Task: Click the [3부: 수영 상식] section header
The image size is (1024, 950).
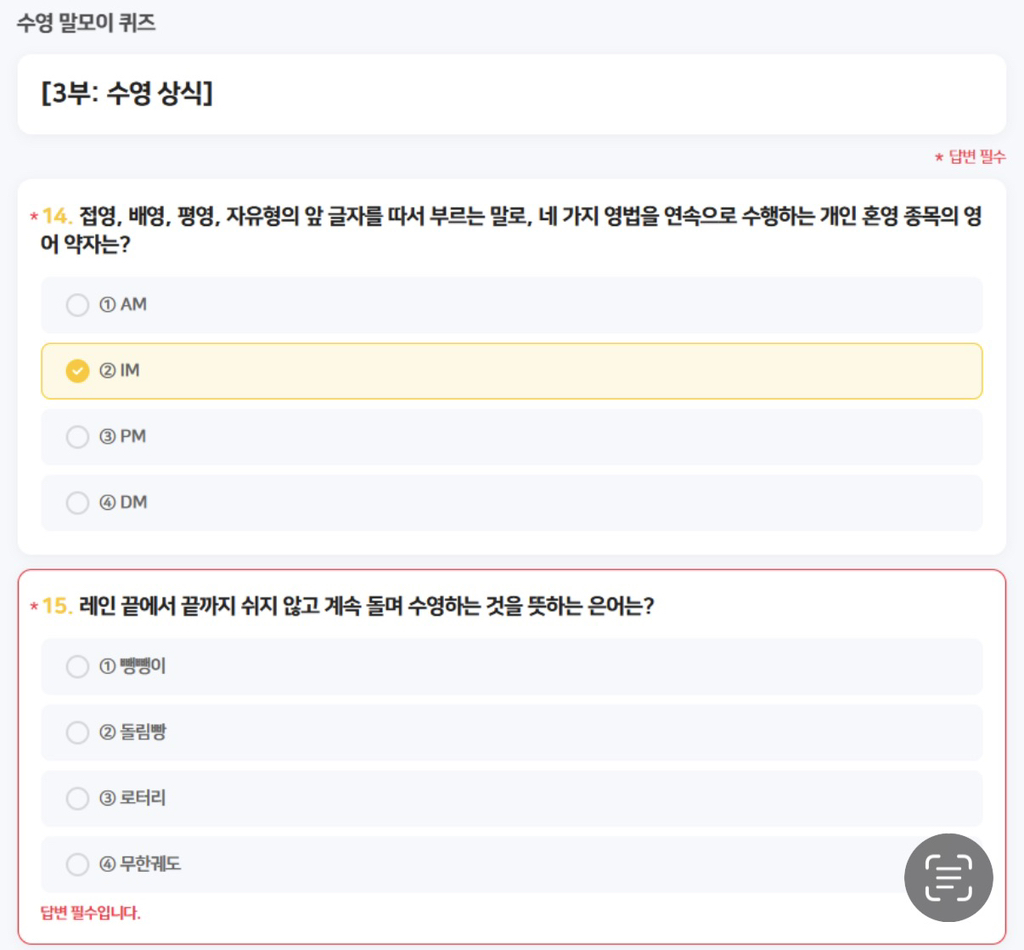Action: (127, 93)
